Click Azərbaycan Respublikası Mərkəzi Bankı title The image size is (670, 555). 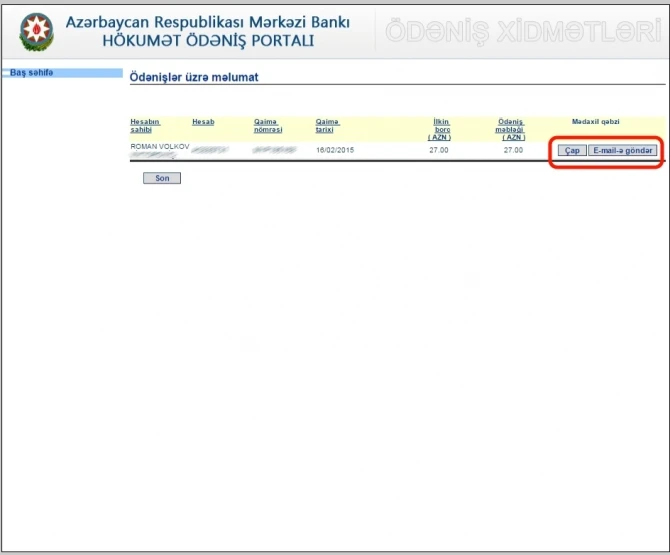[x=208, y=22]
